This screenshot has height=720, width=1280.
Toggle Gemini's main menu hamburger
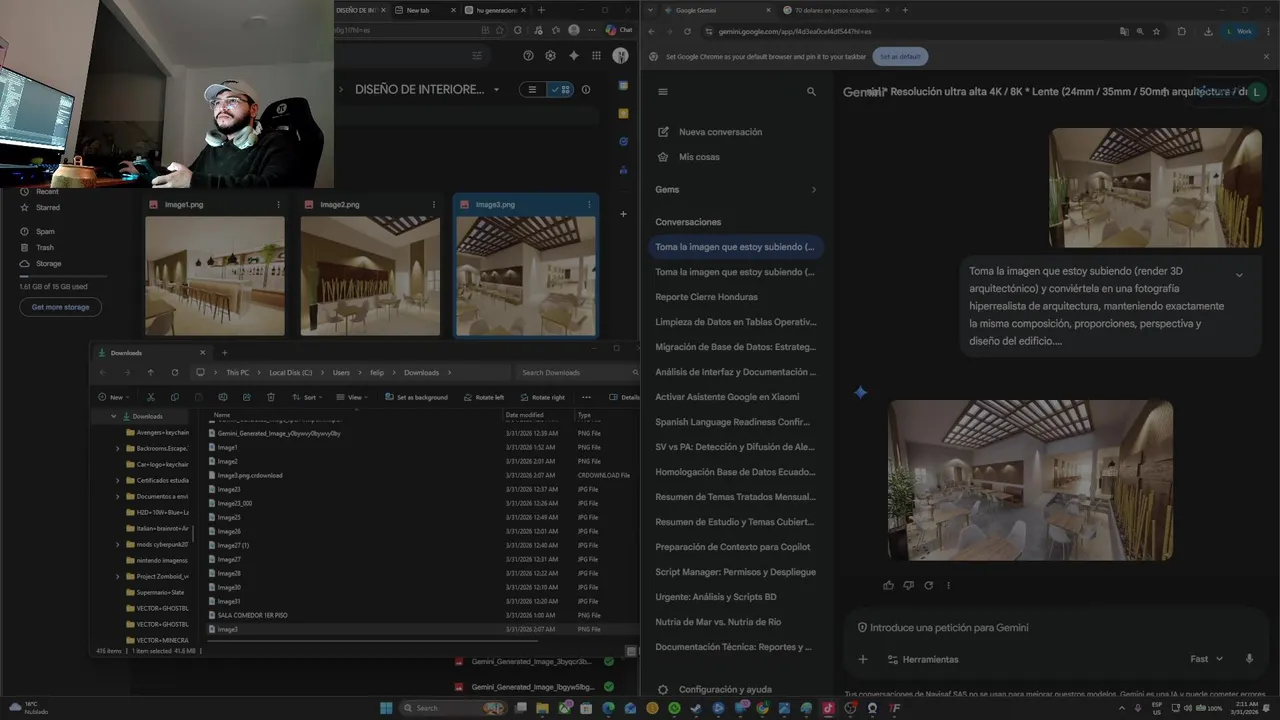point(662,91)
